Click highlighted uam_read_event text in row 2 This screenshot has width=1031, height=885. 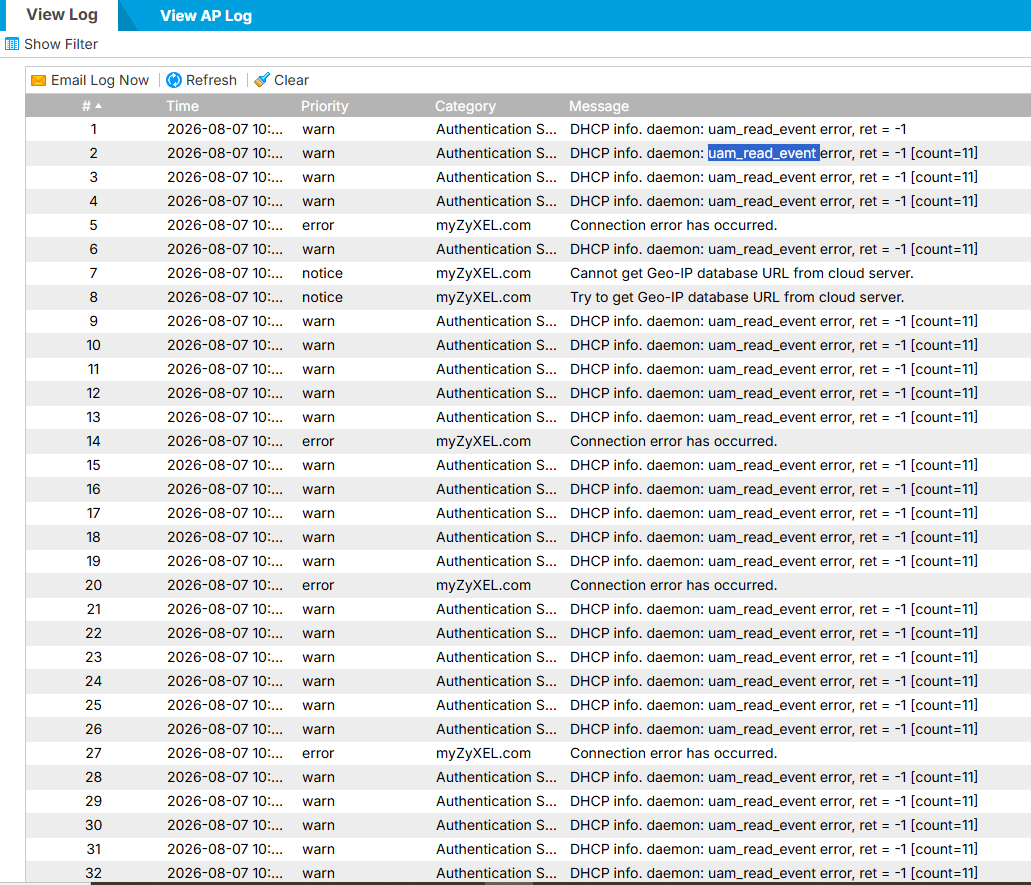pos(763,153)
